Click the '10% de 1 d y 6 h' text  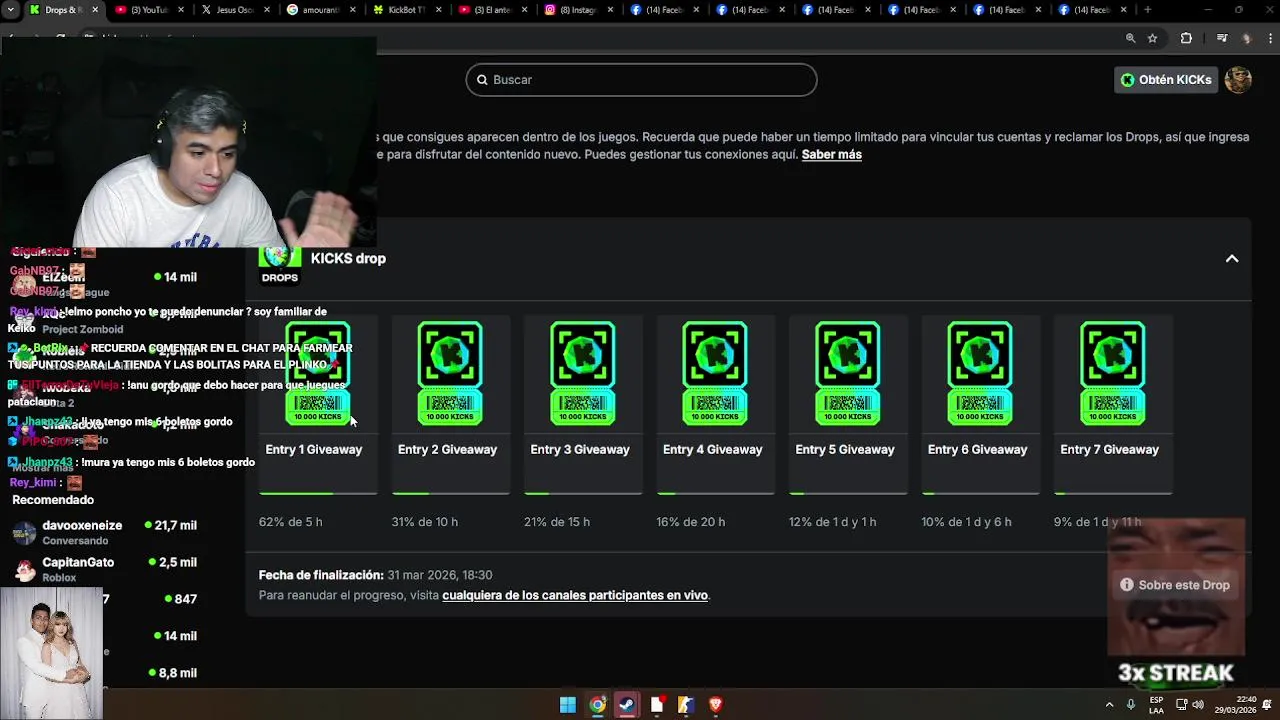[x=966, y=522]
